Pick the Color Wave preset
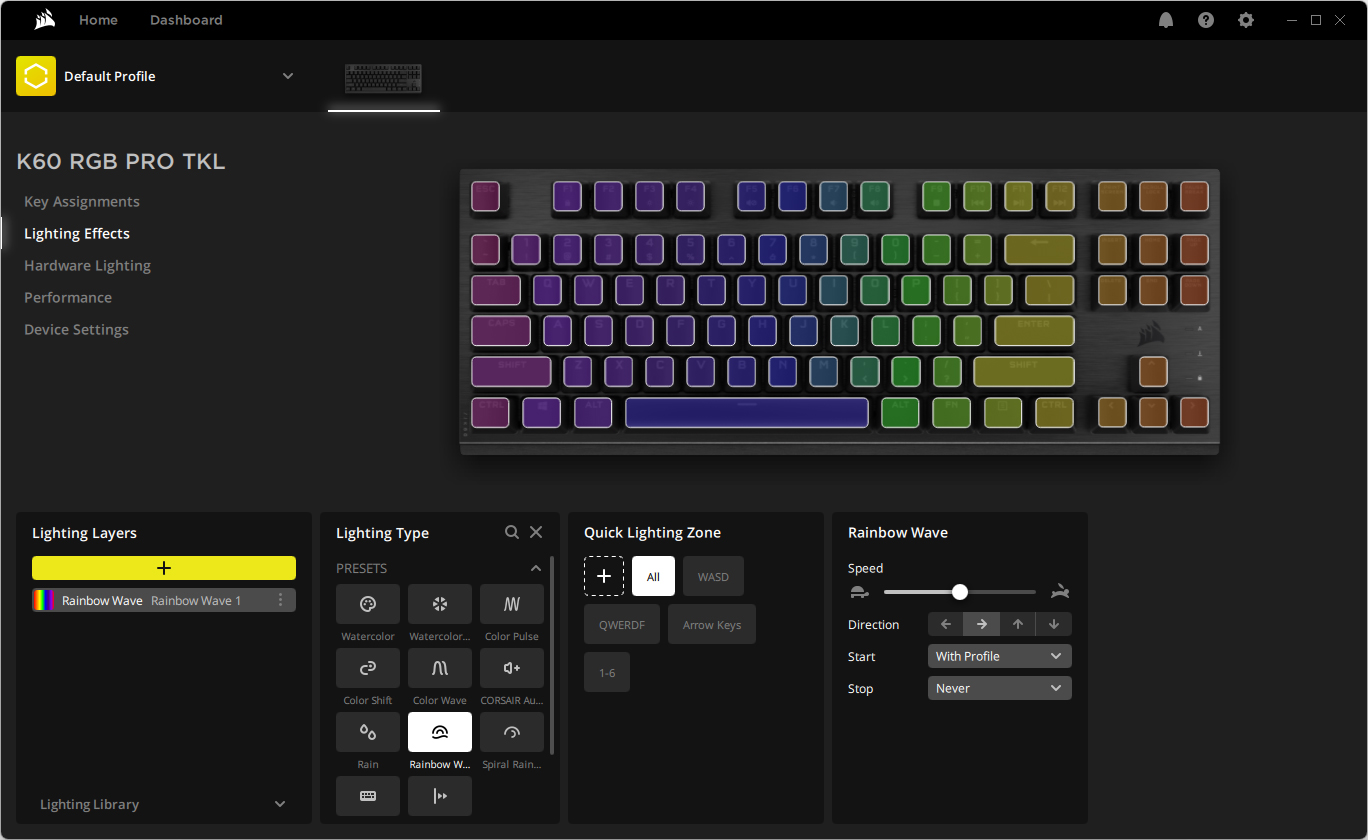The height and width of the screenshot is (840, 1368). (440, 668)
